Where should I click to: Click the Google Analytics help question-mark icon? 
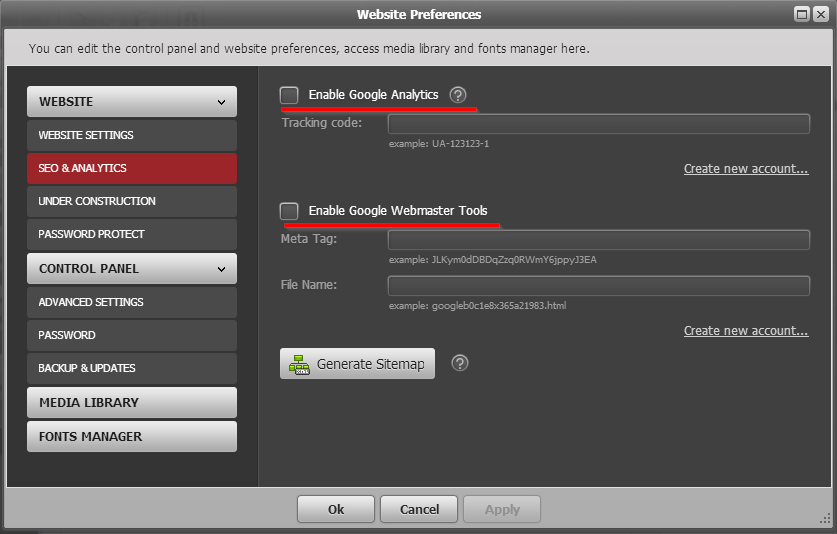click(x=457, y=95)
